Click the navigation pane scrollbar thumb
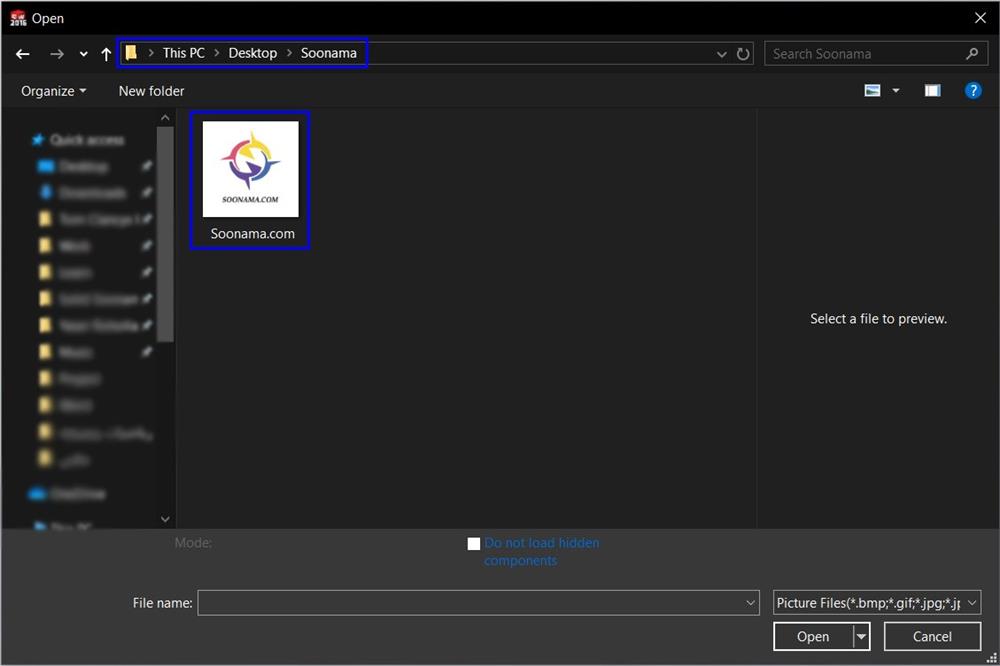 click(x=165, y=234)
